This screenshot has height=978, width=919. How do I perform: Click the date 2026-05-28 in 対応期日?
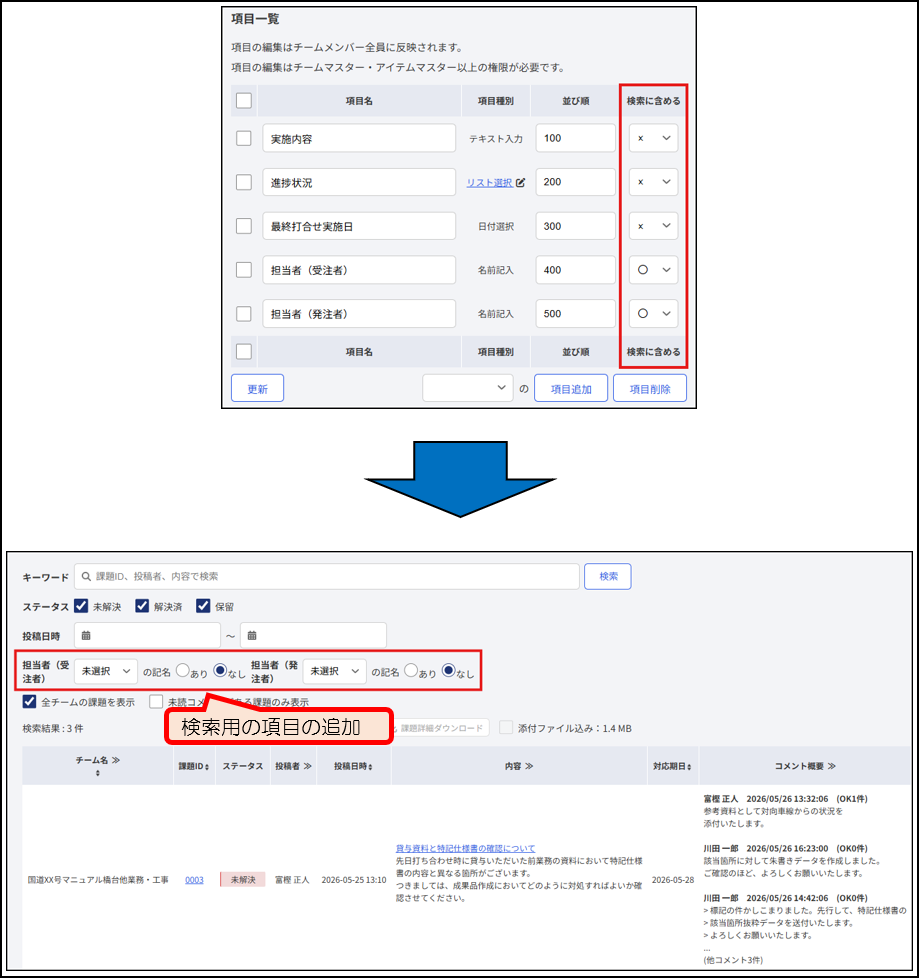click(673, 879)
